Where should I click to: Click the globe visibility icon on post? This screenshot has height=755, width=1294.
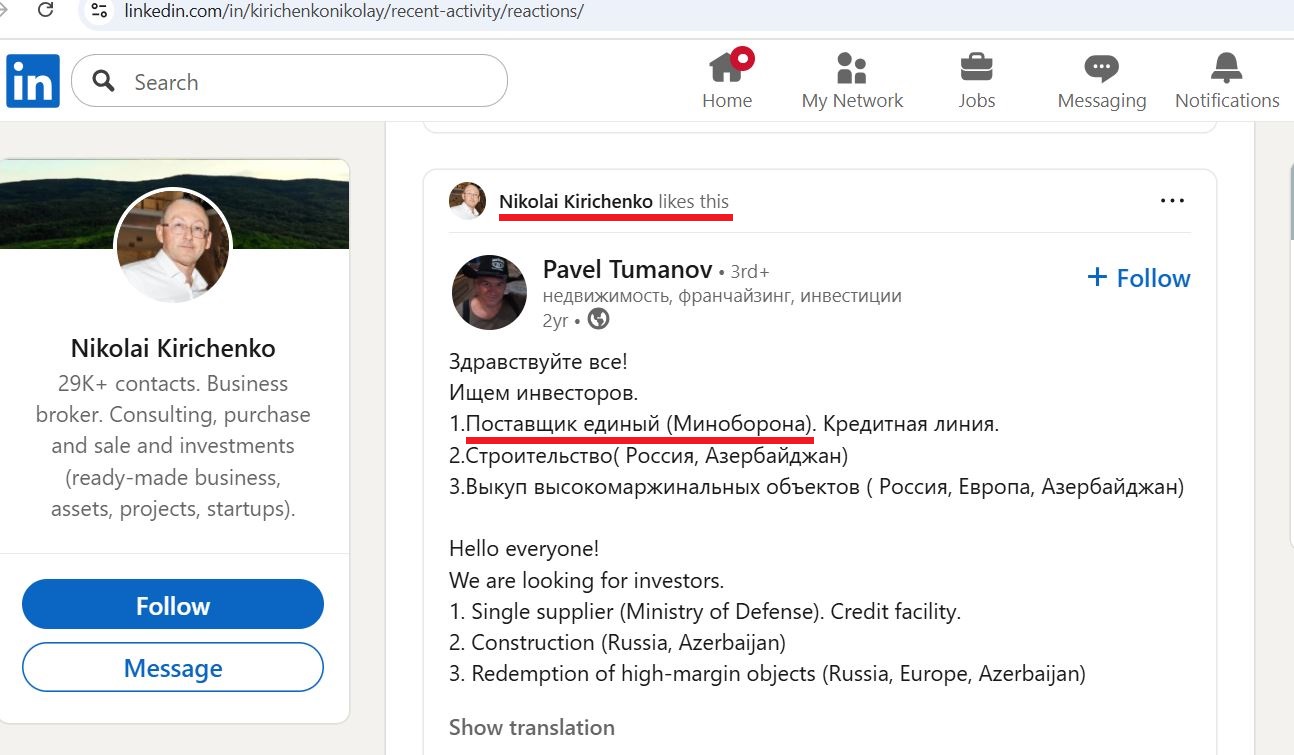(598, 320)
